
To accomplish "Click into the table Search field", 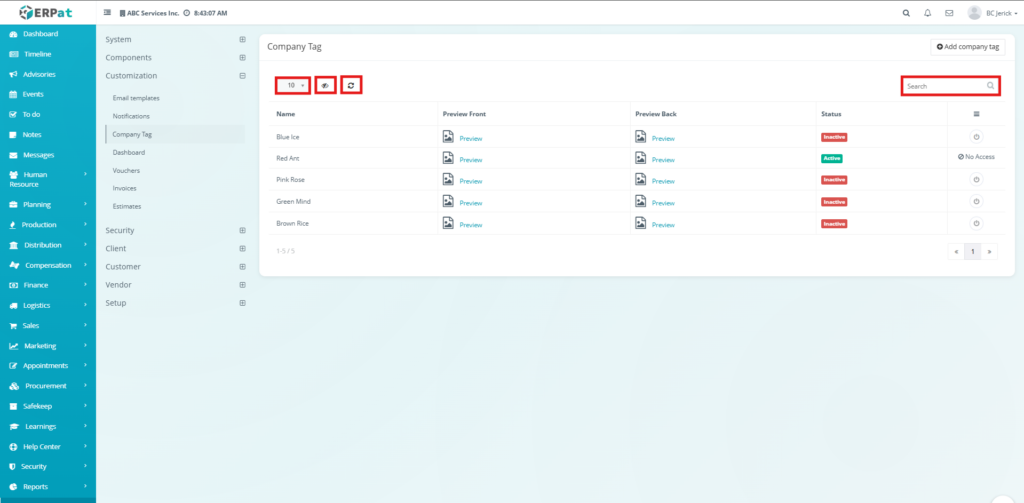I will coord(943,86).
